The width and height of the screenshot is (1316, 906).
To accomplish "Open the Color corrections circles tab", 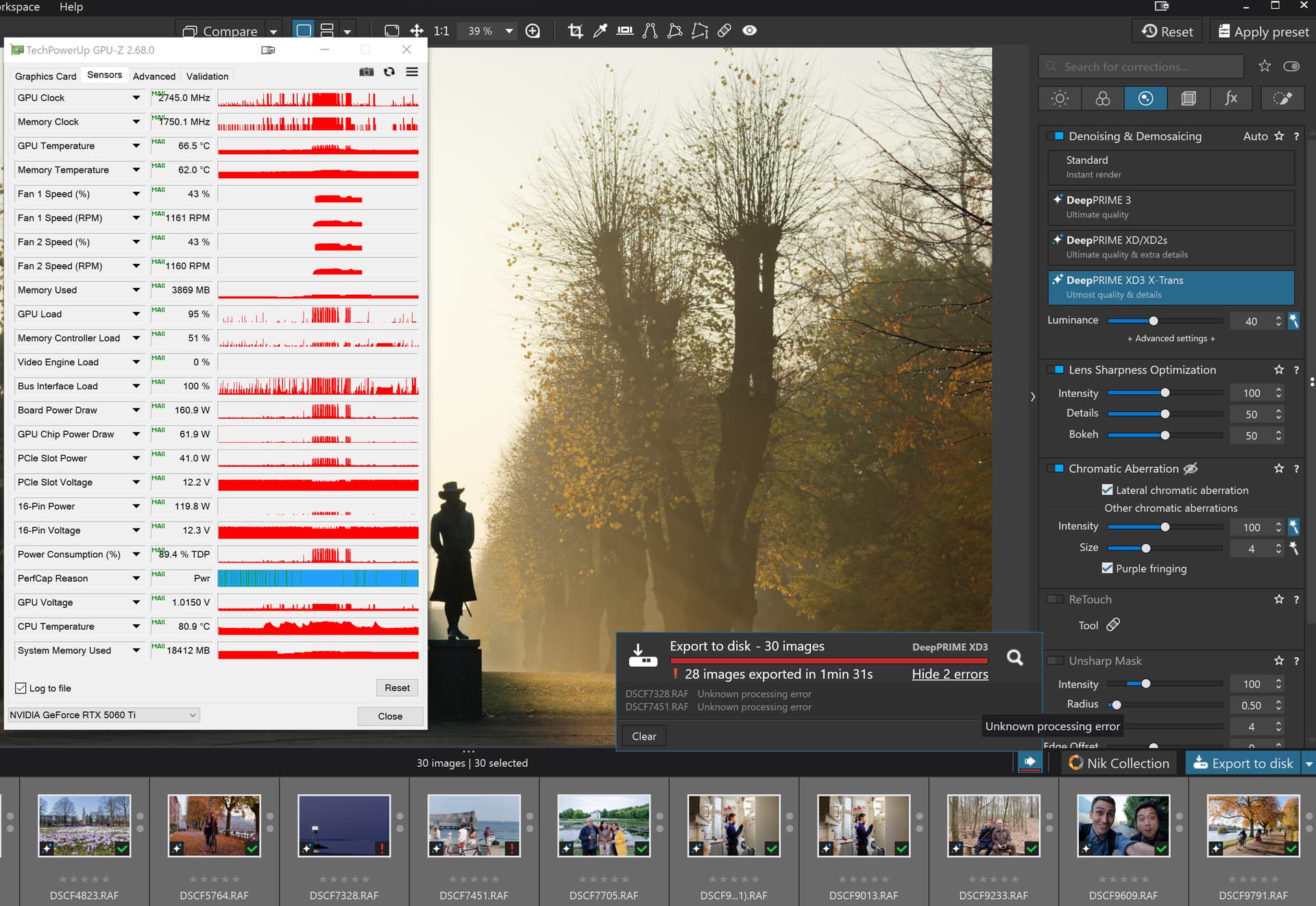I will pos(1102,99).
